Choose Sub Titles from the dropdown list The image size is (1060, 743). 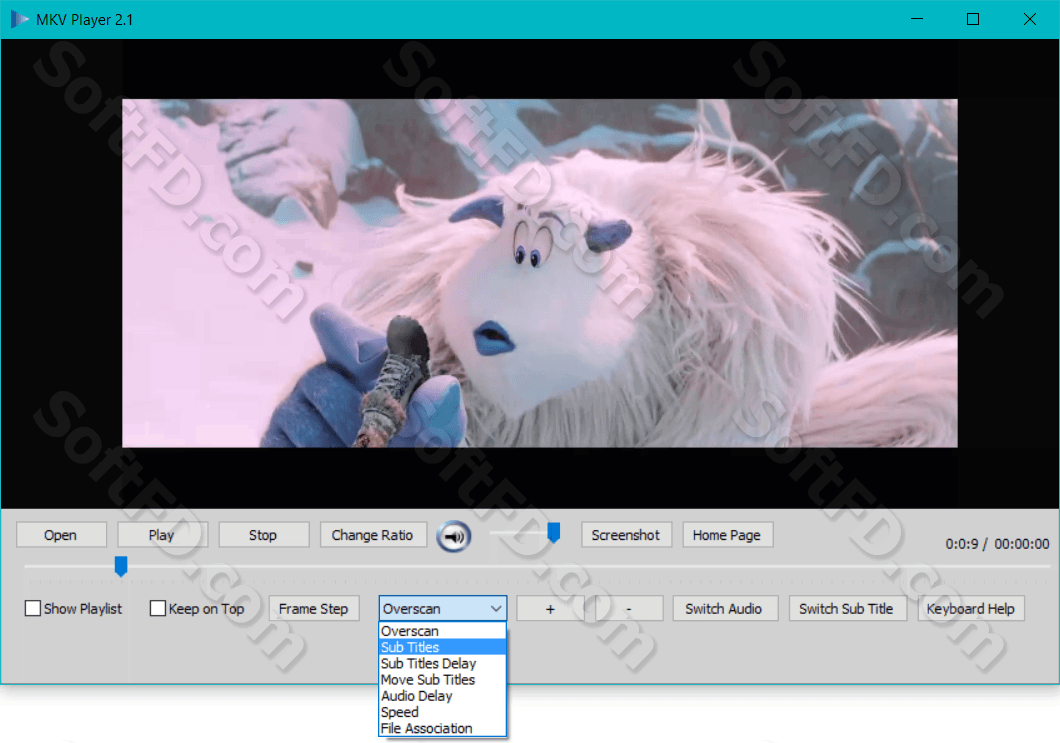(442, 647)
